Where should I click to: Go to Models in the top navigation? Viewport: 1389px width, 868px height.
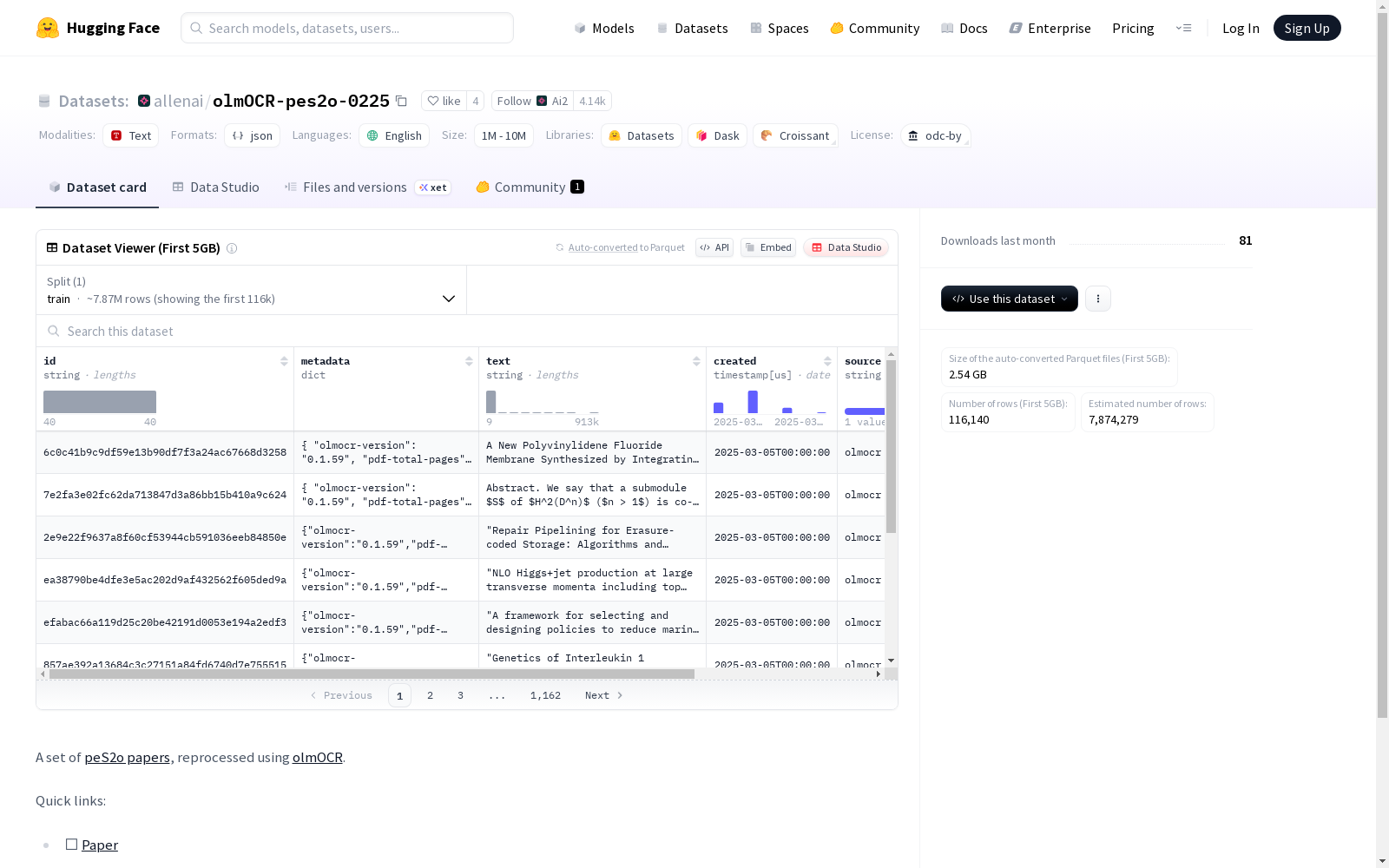604,28
